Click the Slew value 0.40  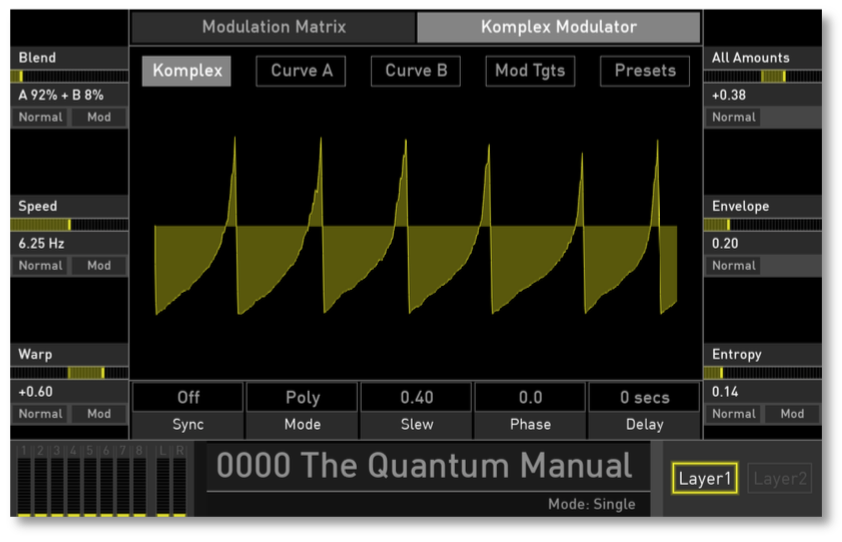(416, 397)
